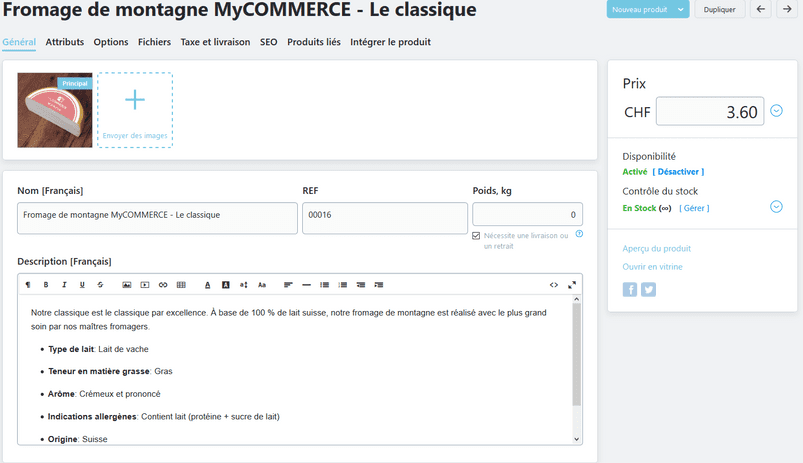Open the background color picker
The image size is (803, 463).
pyautogui.click(x=225, y=285)
